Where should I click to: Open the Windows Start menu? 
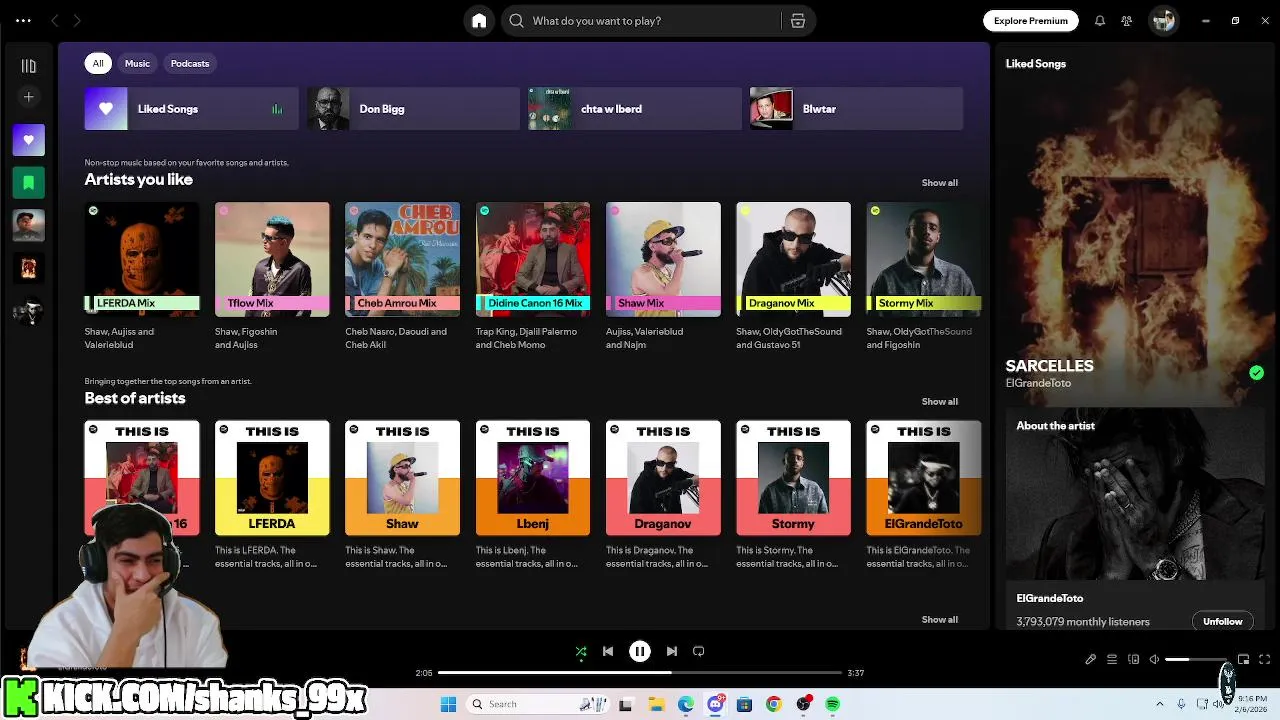point(448,704)
